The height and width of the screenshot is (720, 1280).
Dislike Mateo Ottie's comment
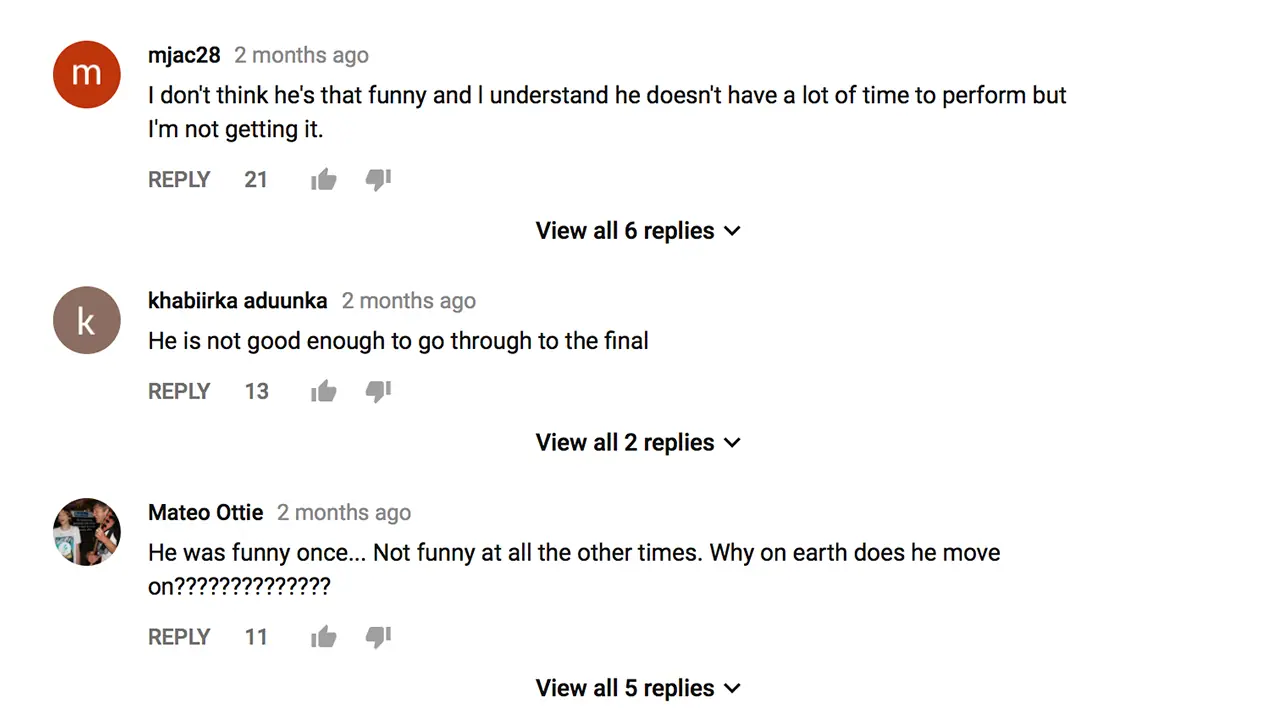click(x=378, y=637)
